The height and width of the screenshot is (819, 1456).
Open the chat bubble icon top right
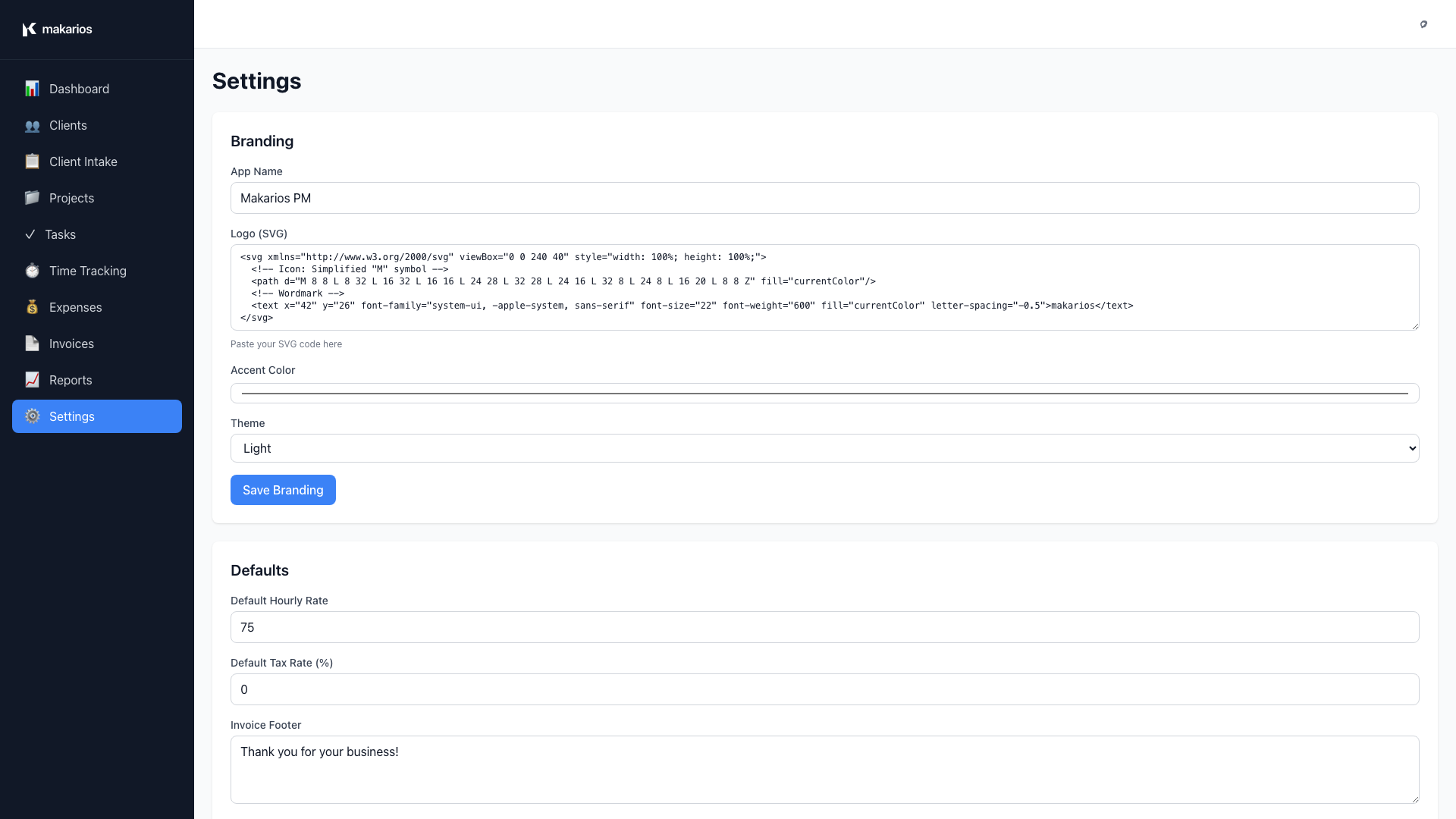click(1423, 24)
